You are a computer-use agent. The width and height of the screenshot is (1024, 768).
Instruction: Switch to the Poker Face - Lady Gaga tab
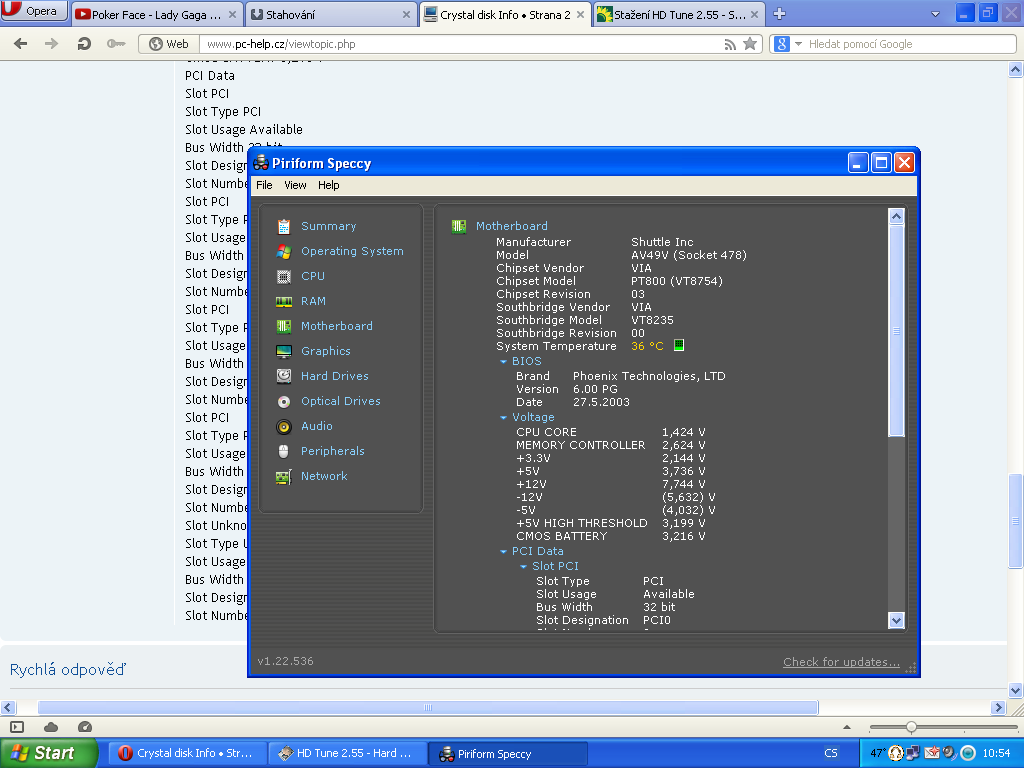point(157,14)
